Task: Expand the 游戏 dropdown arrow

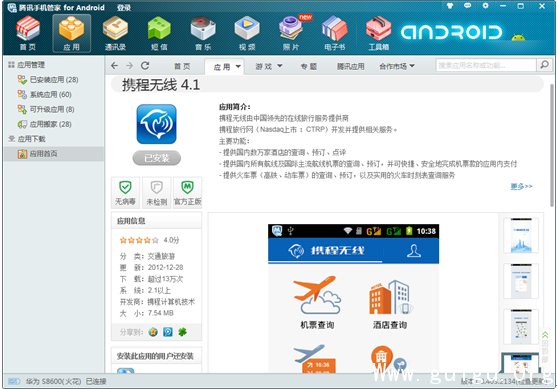Action: [280, 66]
